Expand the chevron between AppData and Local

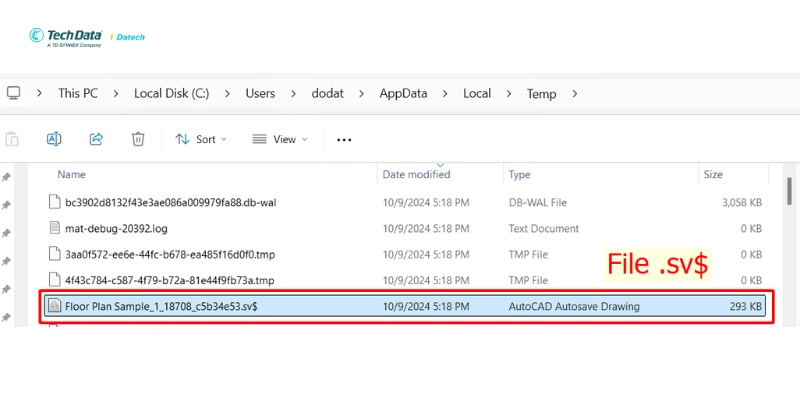[445, 94]
